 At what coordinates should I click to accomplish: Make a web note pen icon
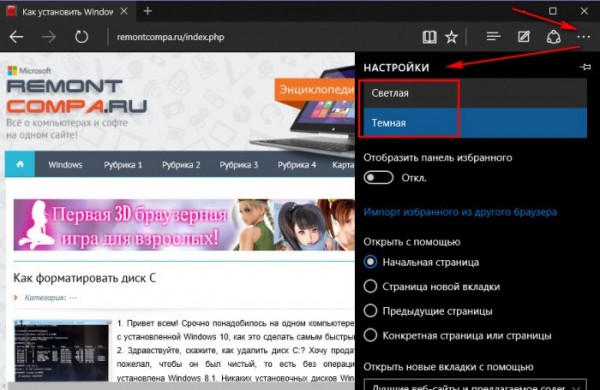pos(523,37)
